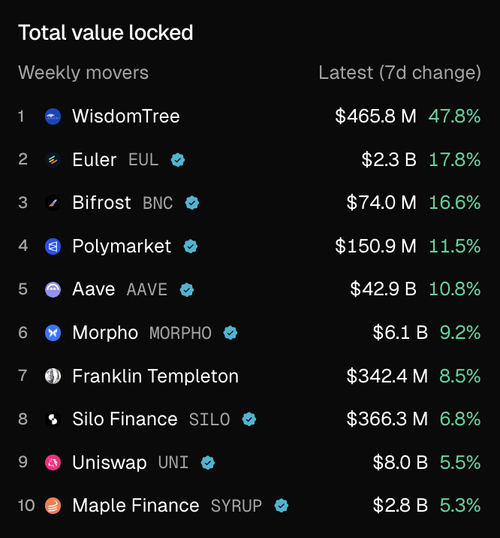Select the MORPHO ticker label
500x538 pixels.
(181, 333)
